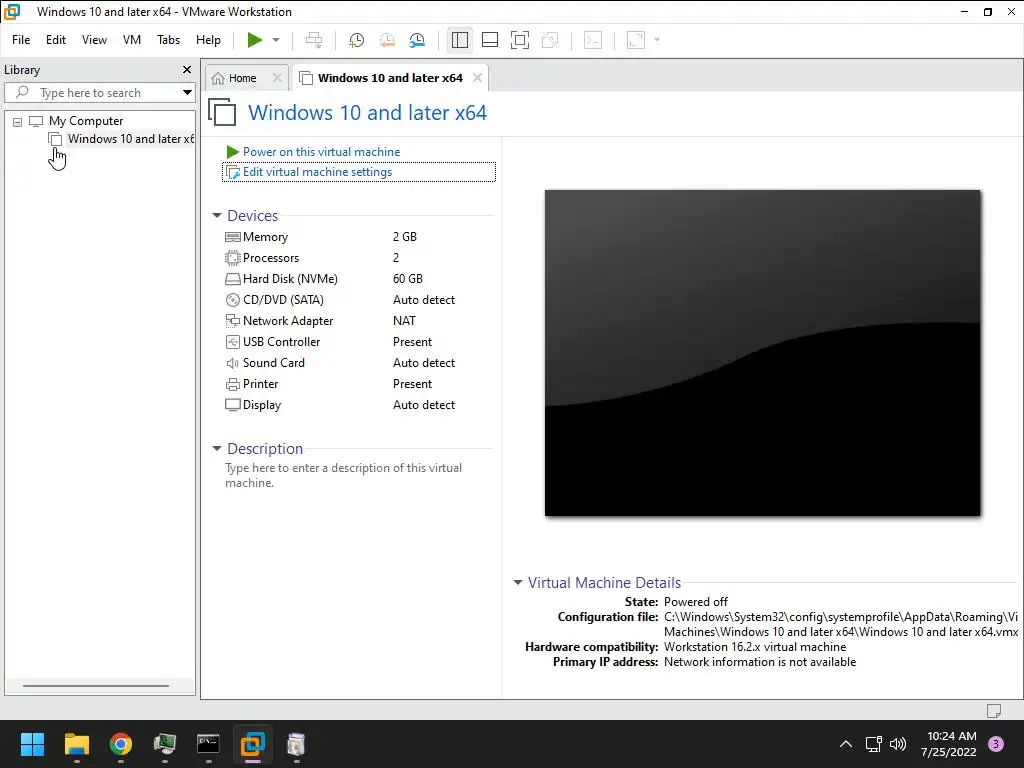
Task: Click the library horizontal scrollbar
Action: click(x=96, y=686)
